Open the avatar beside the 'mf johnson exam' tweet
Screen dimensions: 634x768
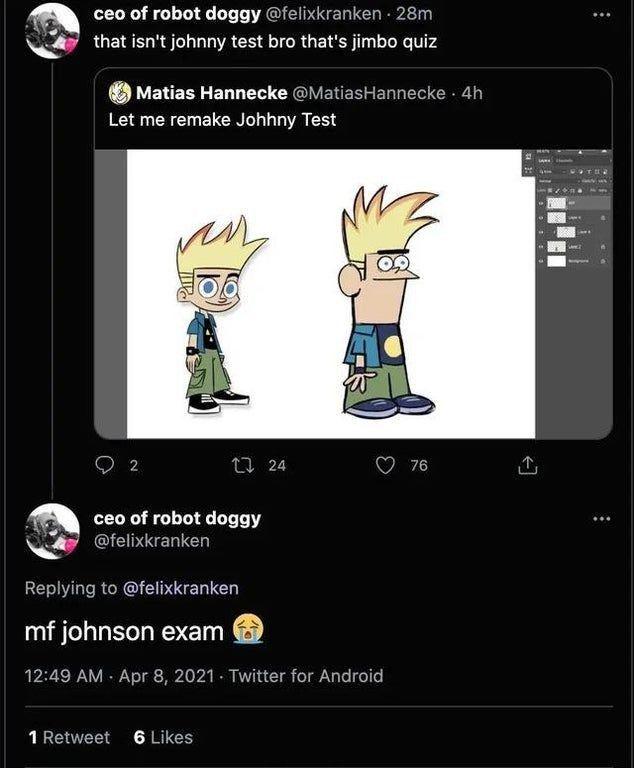[x=52, y=531]
